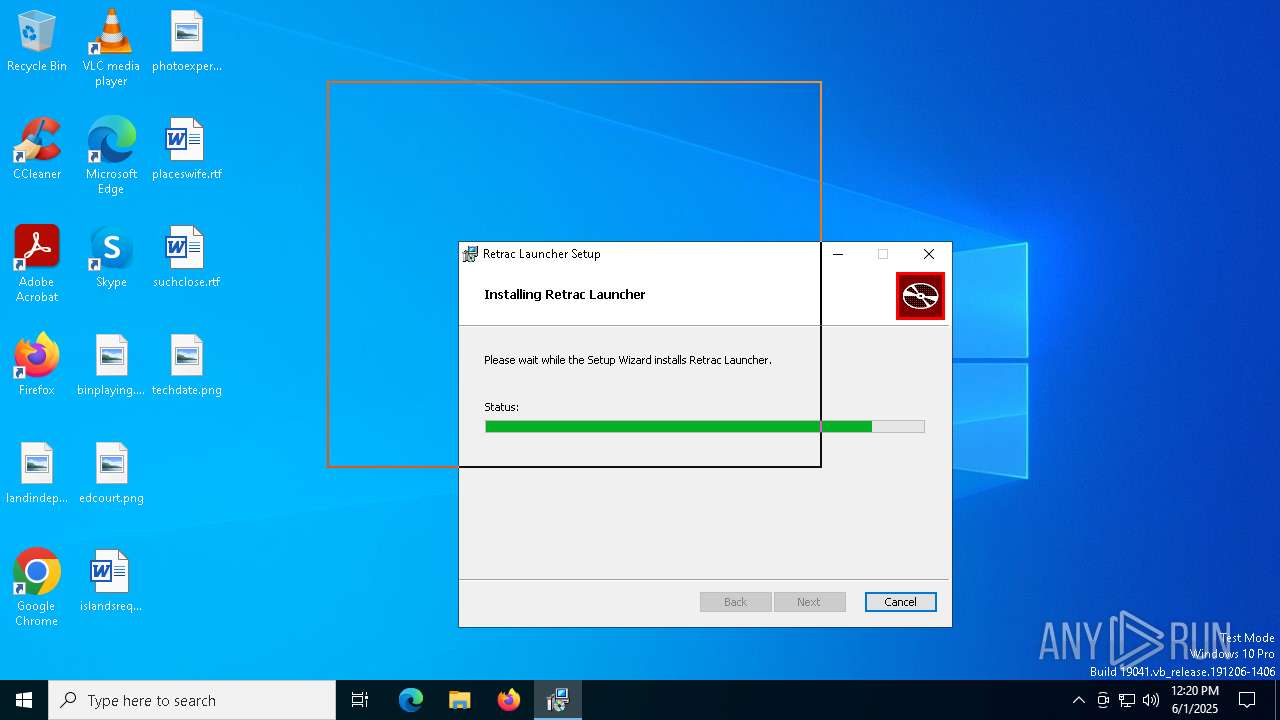Viewport: 1280px width, 720px height.
Task: Open File Explorer from the taskbar
Action: coord(460,700)
